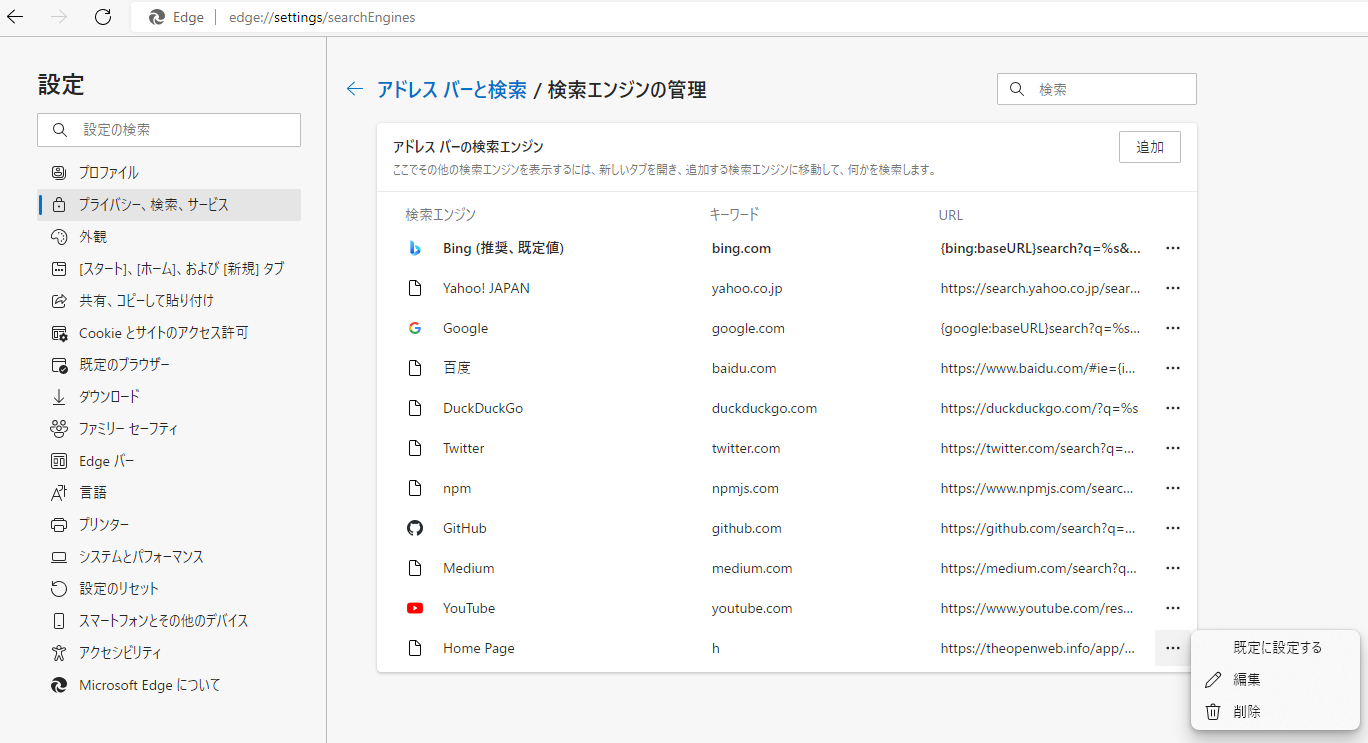The width and height of the screenshot is (1368, 743).
Task: Click the 設定のリセット icon
Action: [x=59, y=589]
